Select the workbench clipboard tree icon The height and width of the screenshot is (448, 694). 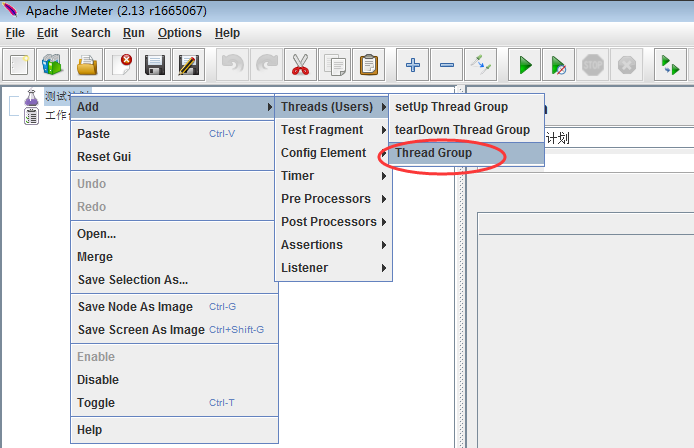pos(31,116)
